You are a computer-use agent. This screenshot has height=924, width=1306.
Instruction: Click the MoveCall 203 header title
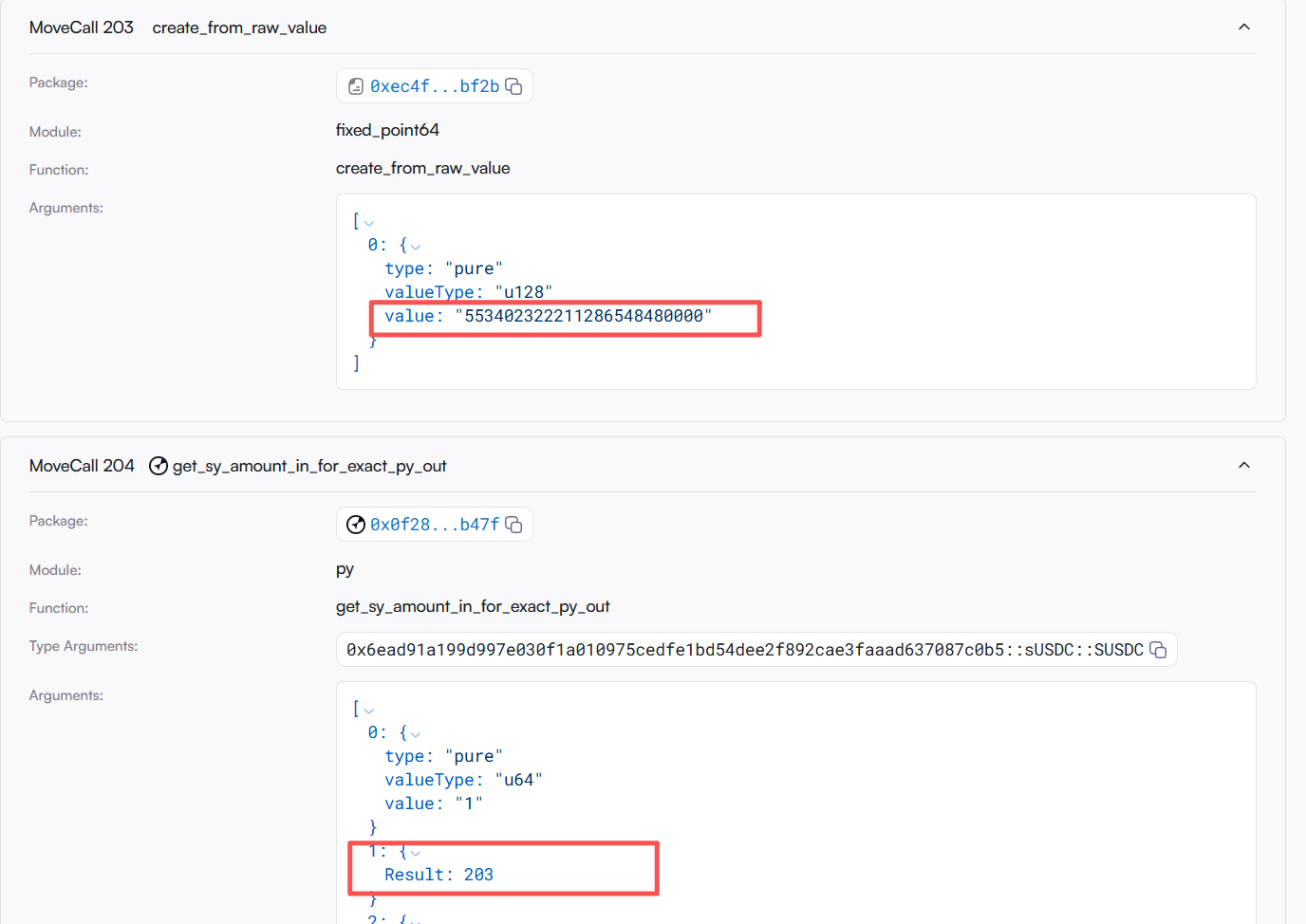click(82, 28)
